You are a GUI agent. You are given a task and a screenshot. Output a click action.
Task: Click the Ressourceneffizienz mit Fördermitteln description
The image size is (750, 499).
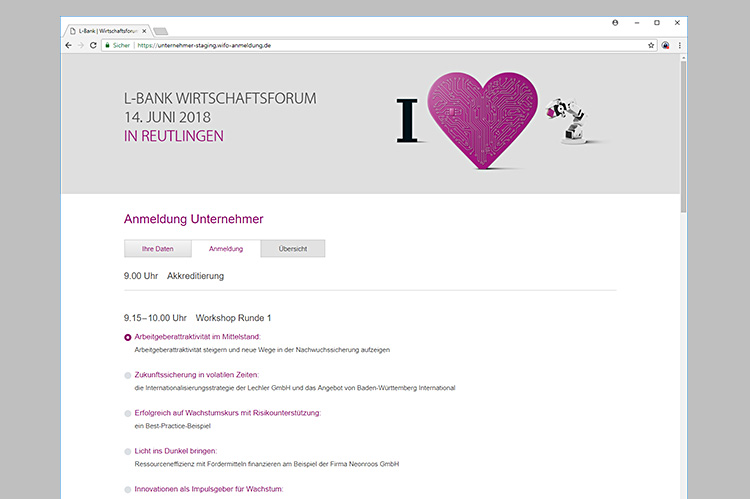tap(267, 464)
